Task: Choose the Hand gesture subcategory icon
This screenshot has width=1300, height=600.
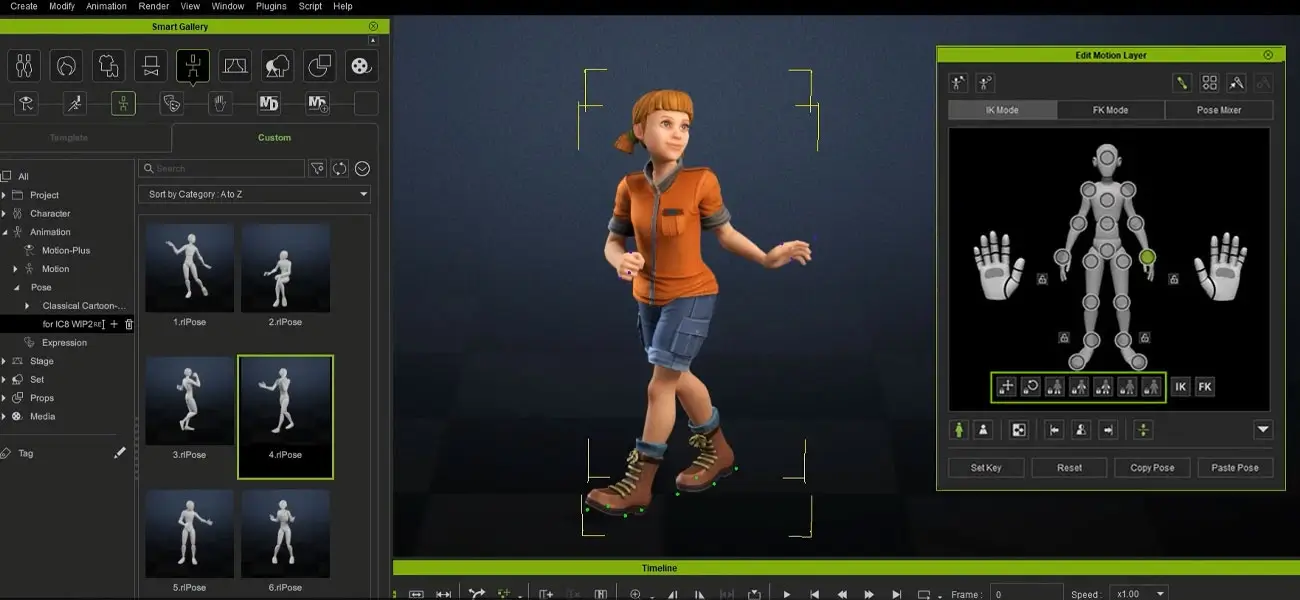Action: 220,103
